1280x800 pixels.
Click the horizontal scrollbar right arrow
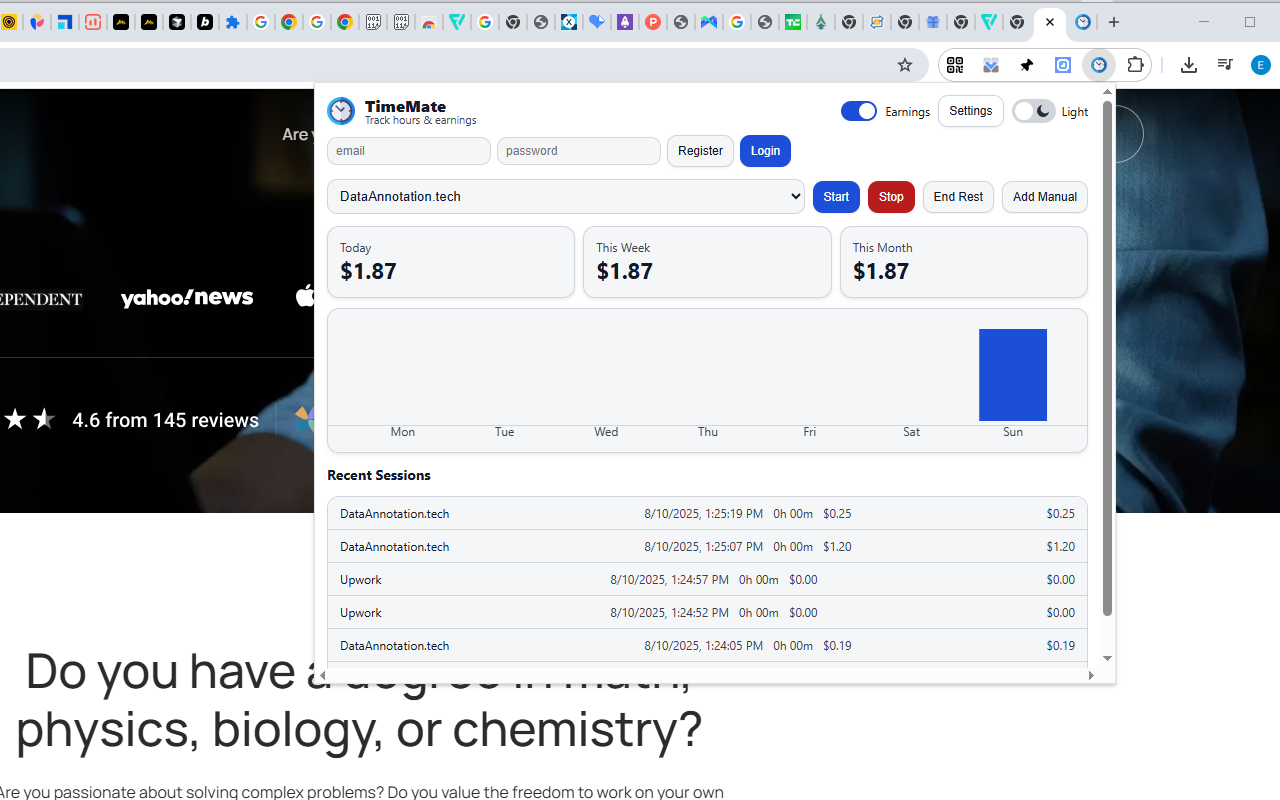pyautogui.click(x=1091, y=676)
